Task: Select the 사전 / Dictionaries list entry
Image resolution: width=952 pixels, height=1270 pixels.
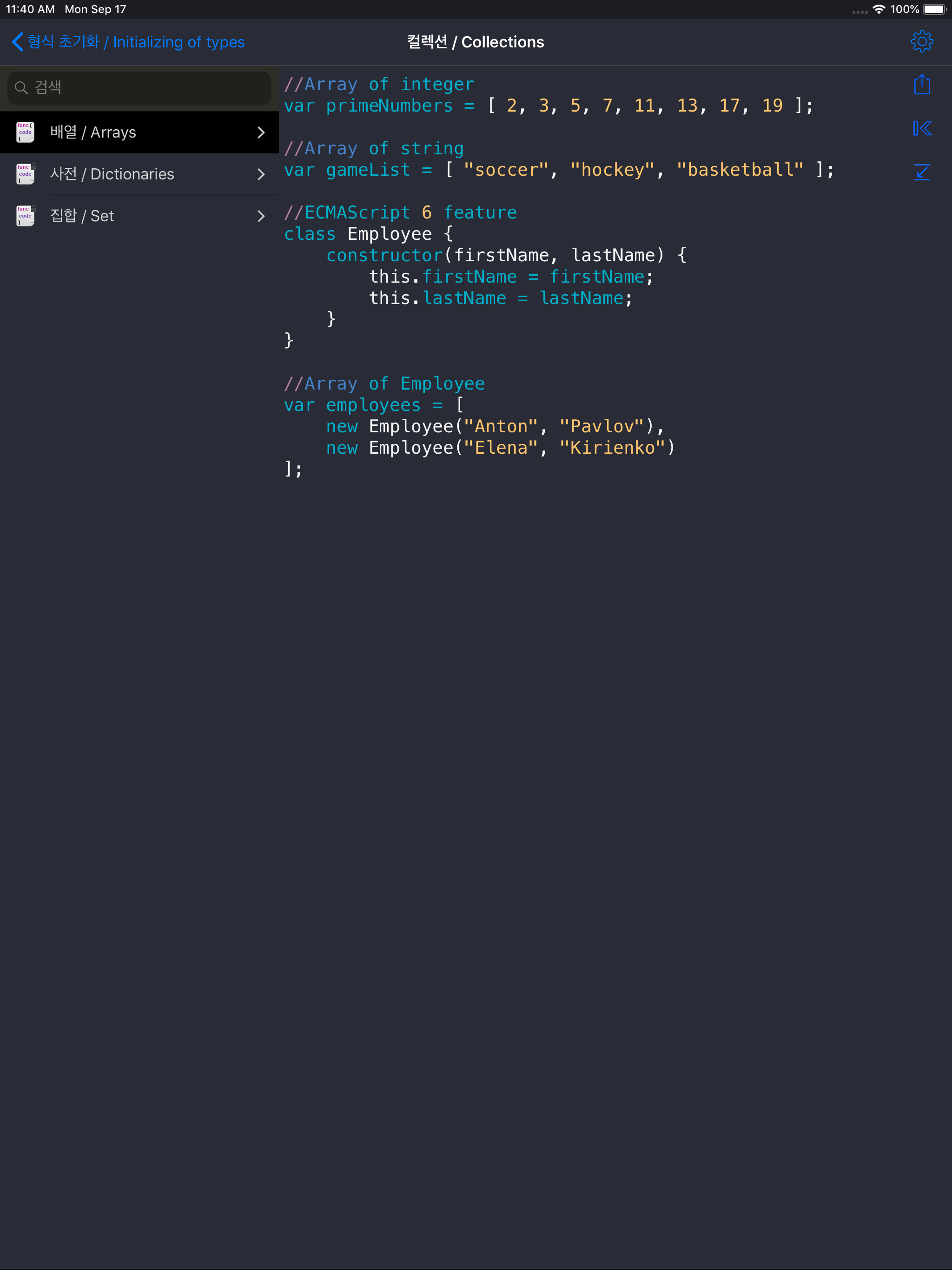Action: point(112,173)
